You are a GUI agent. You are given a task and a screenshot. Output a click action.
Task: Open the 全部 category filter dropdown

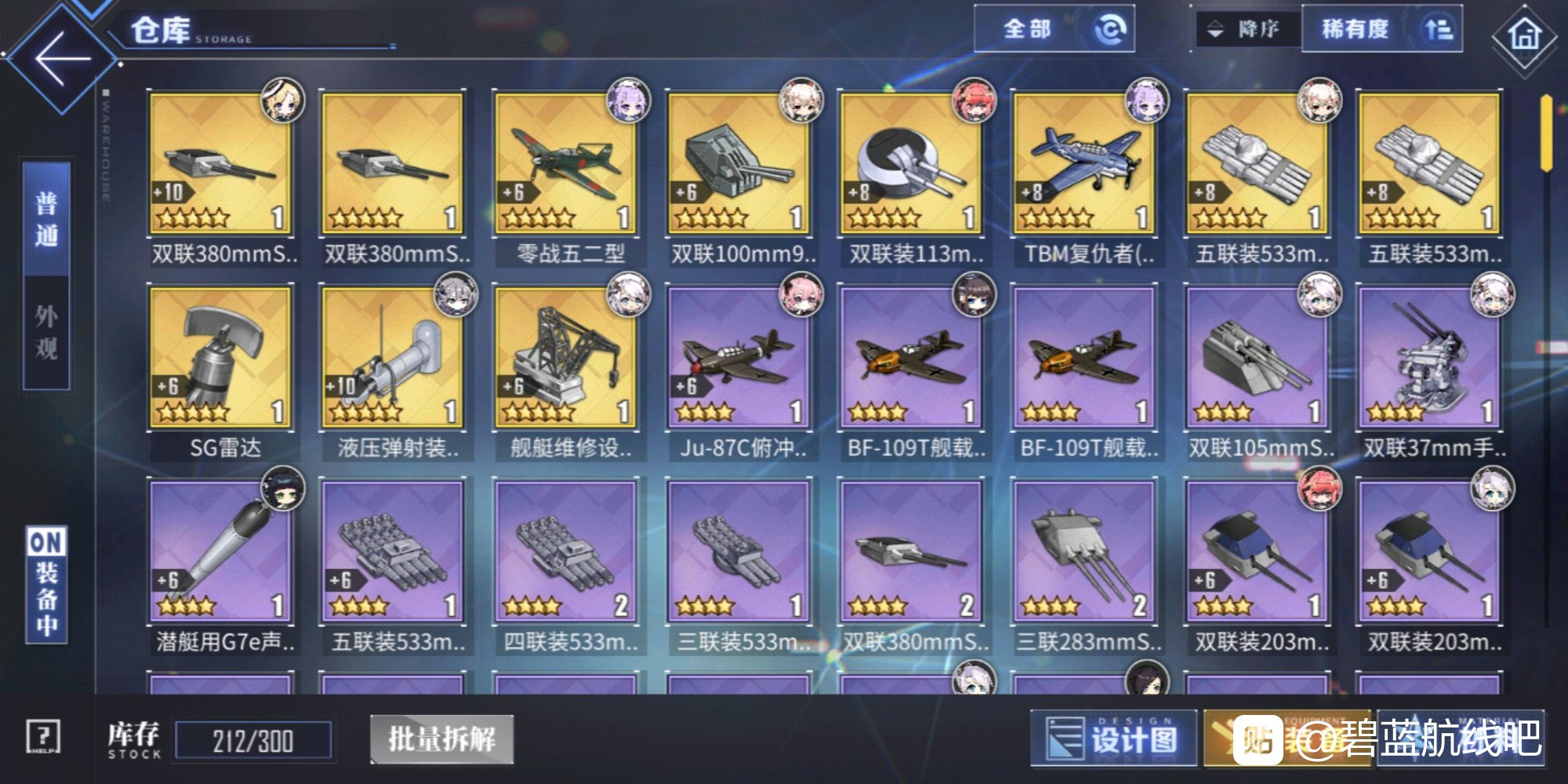point(1054,30)
